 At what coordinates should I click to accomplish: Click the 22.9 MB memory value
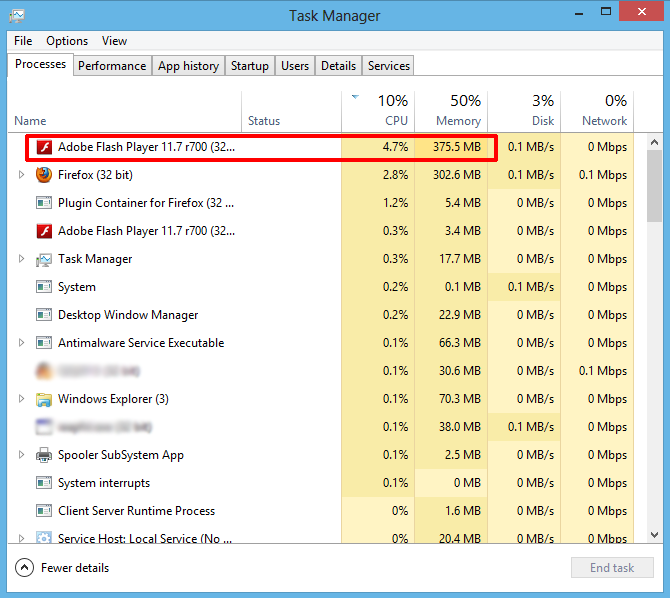coord(460,315)
